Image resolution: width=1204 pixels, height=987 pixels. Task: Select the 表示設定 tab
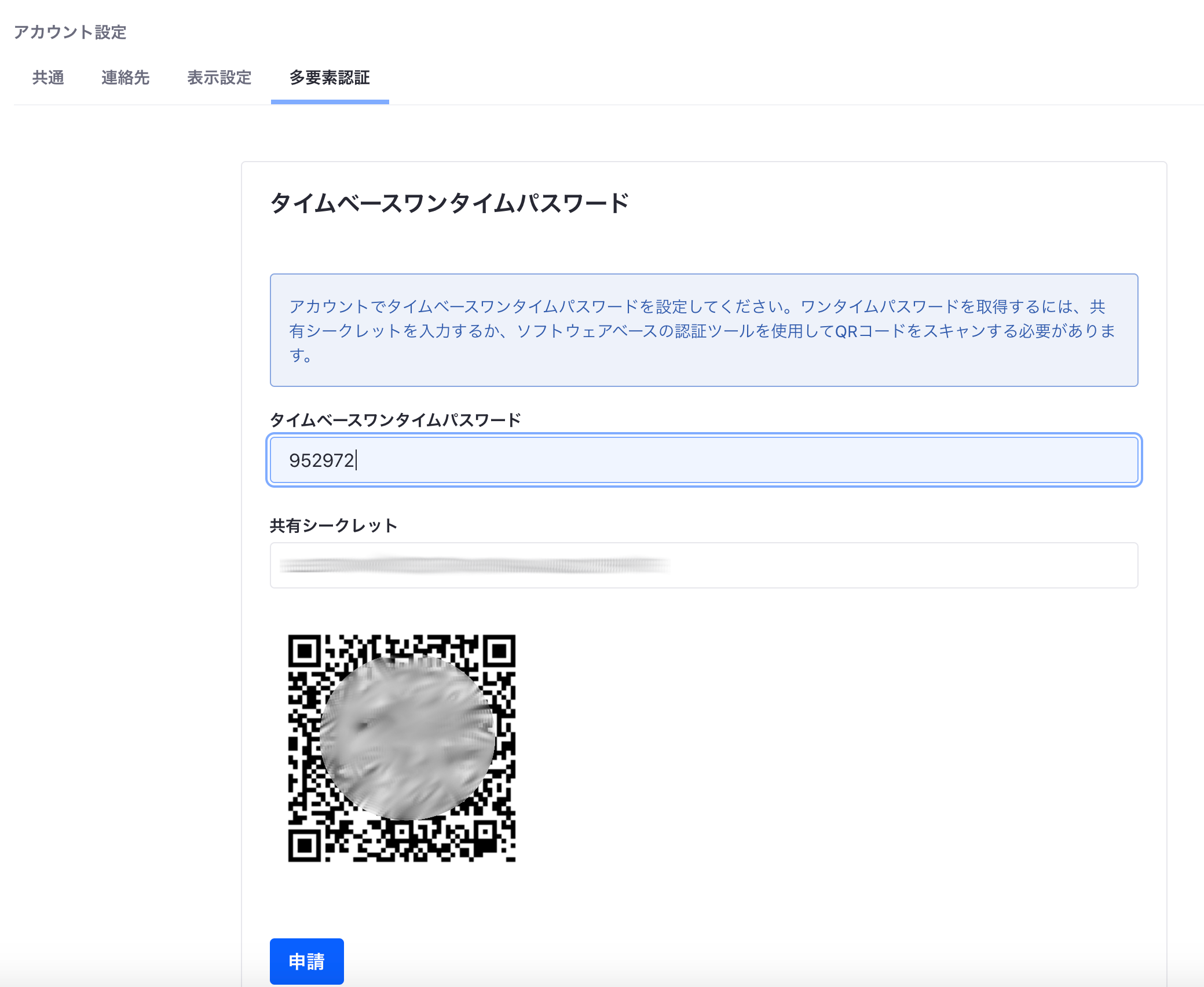click(219, 78)
